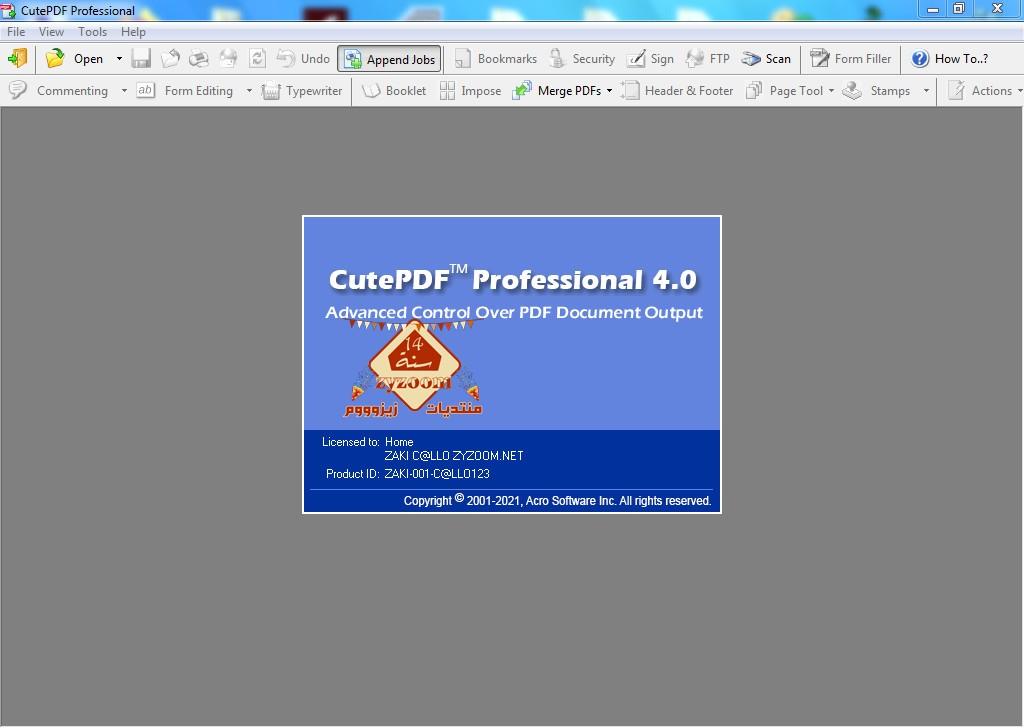
Task: Expand the Merge PDFs dropdown arrow
Action: [x=609, y=91]
